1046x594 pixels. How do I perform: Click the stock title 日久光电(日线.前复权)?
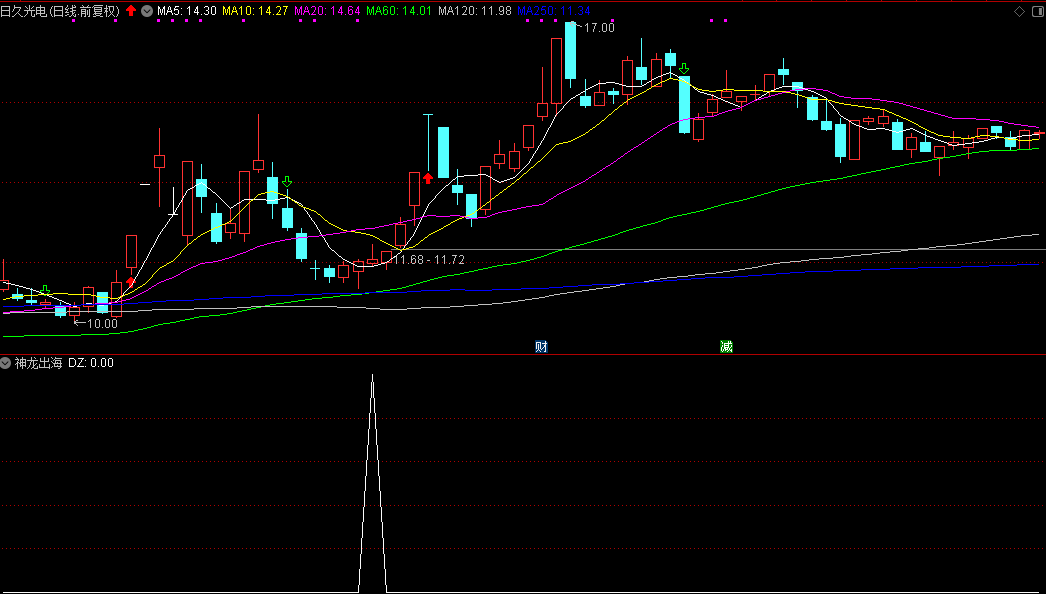click(x=61, y=11)
